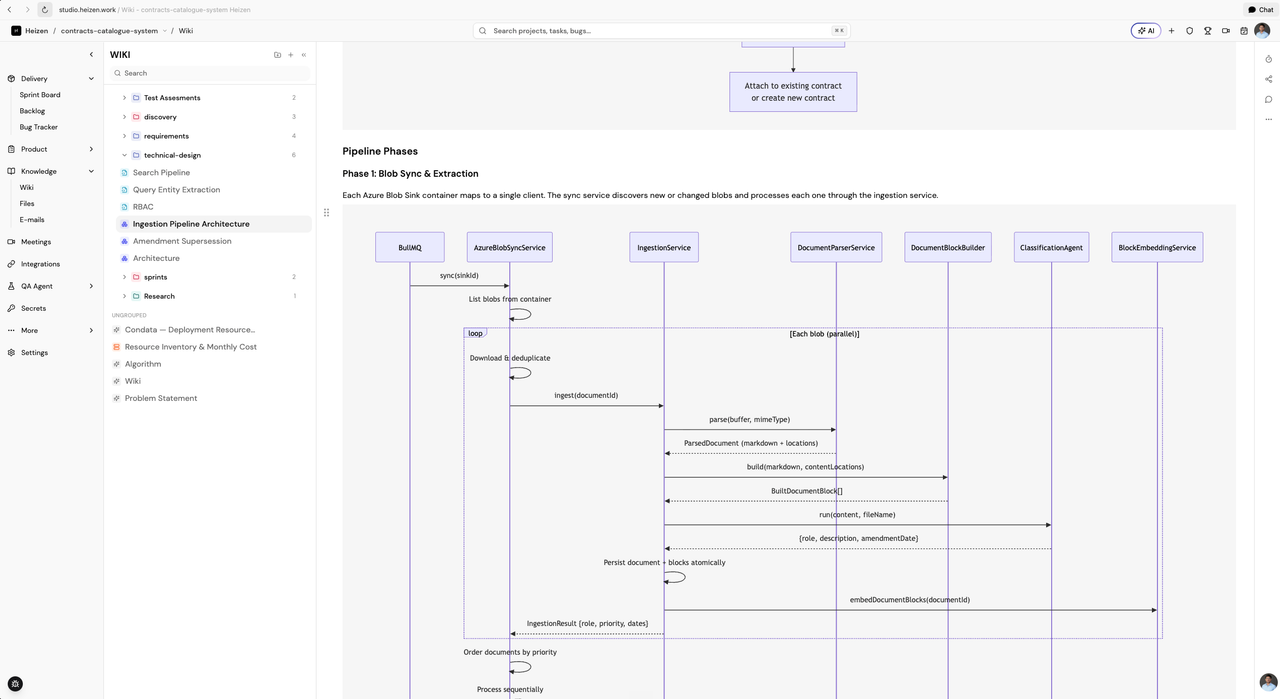
Task: Open the Amendment Supersession page
Action: click(182, 241)
